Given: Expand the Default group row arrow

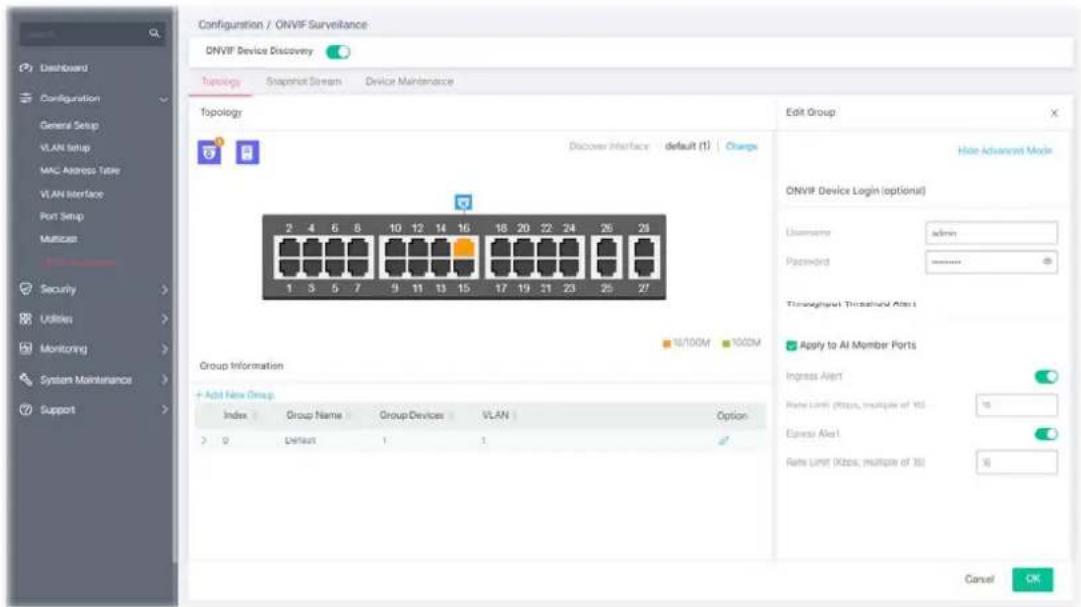Looking at the screenshot, I should tap(203, 440).
